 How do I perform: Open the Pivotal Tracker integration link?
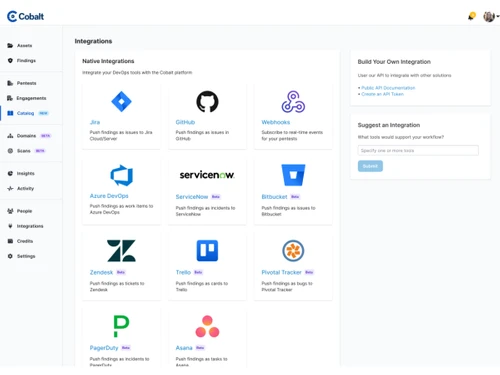[281, 272]
